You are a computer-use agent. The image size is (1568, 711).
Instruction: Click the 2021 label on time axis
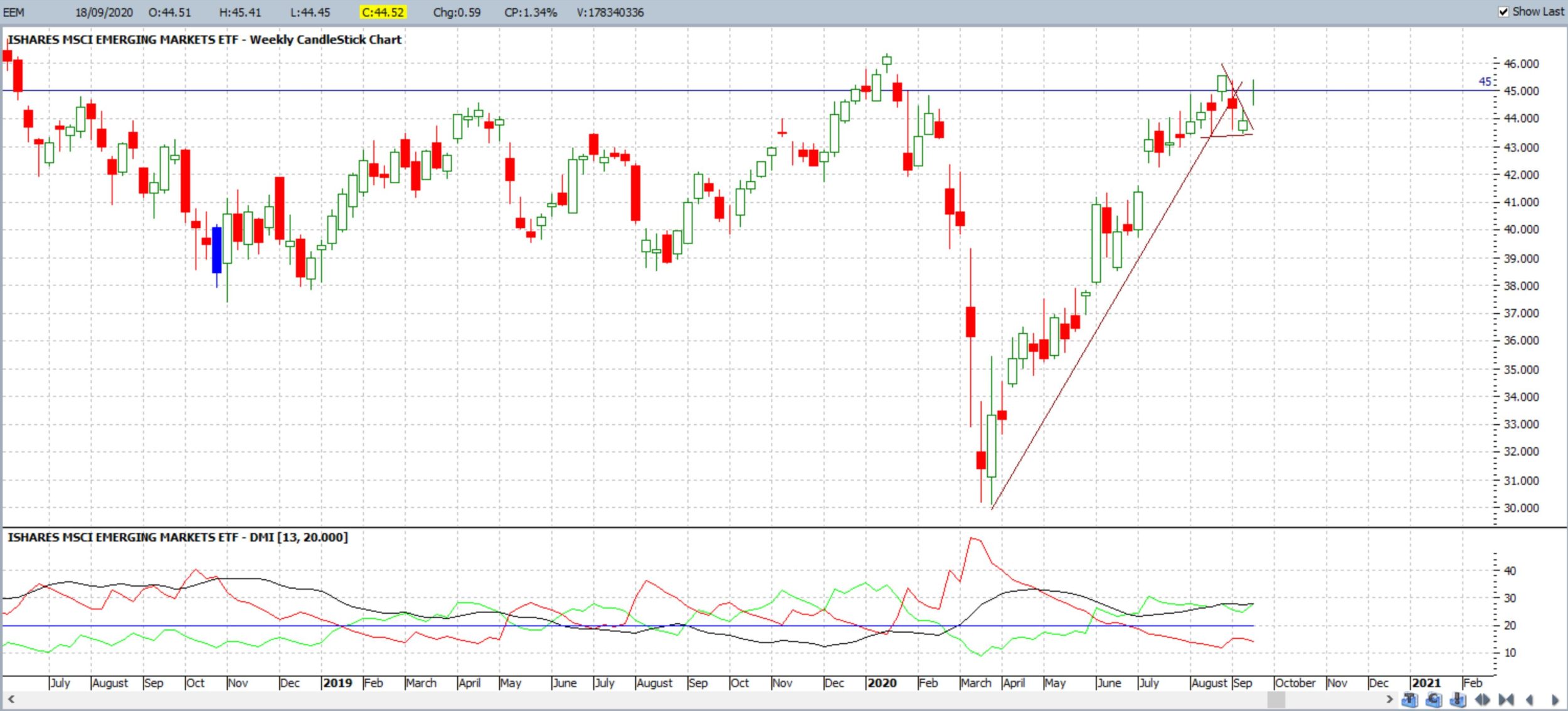1426,683
